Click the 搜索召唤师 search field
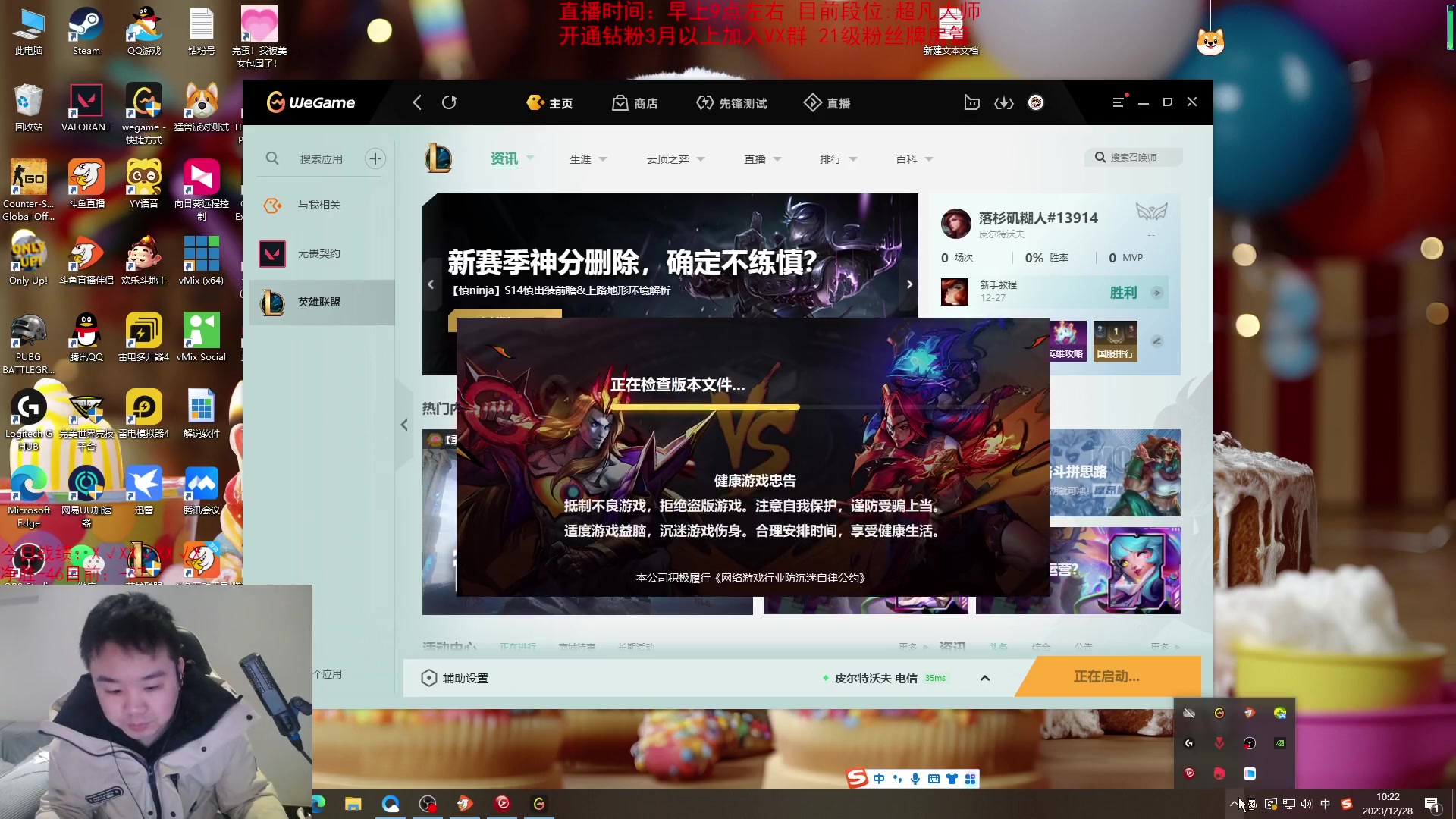Screen dimensions: 1456x819 click(x=1134, y=158)
